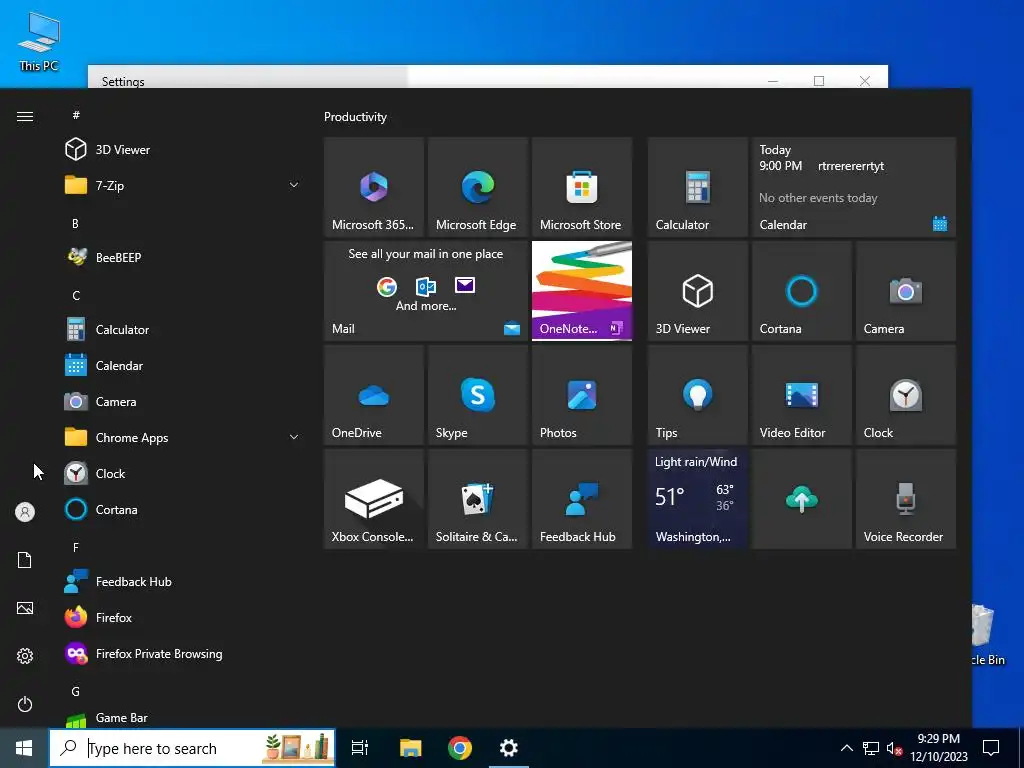Open the Washington weather tile

coord(697,499)
